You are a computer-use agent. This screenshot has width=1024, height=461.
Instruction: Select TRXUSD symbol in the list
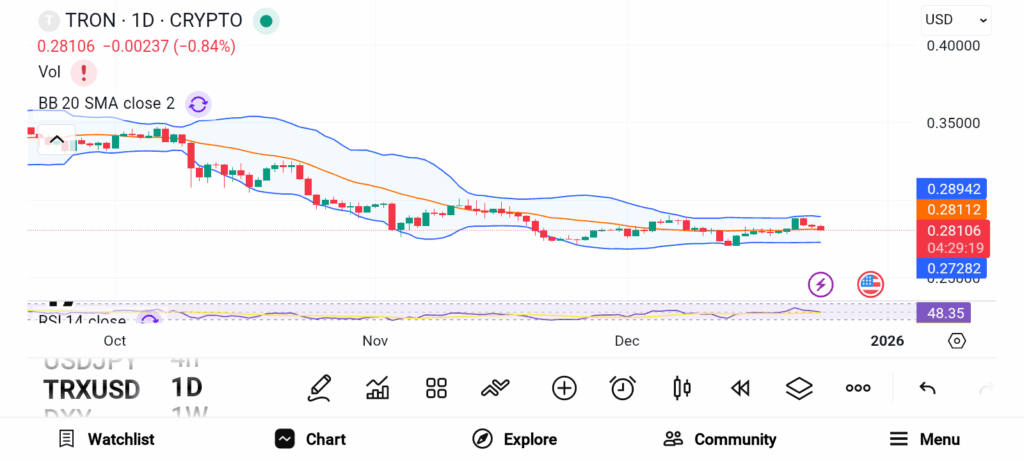tap(91, 389)
